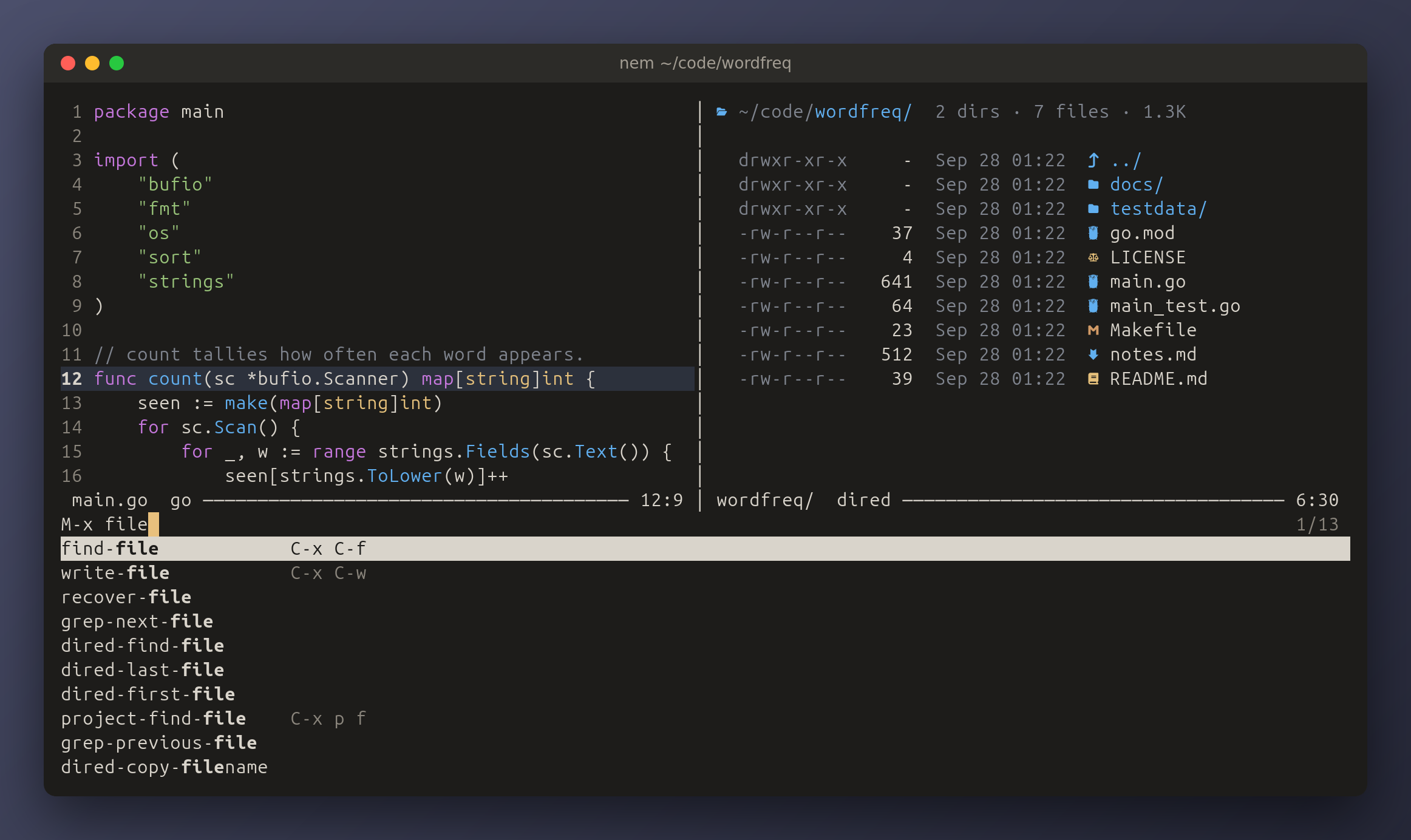Click the main_test.go file name
Screen dimensions: 1411x840
pyautogui.click(x=1175, y=306)
